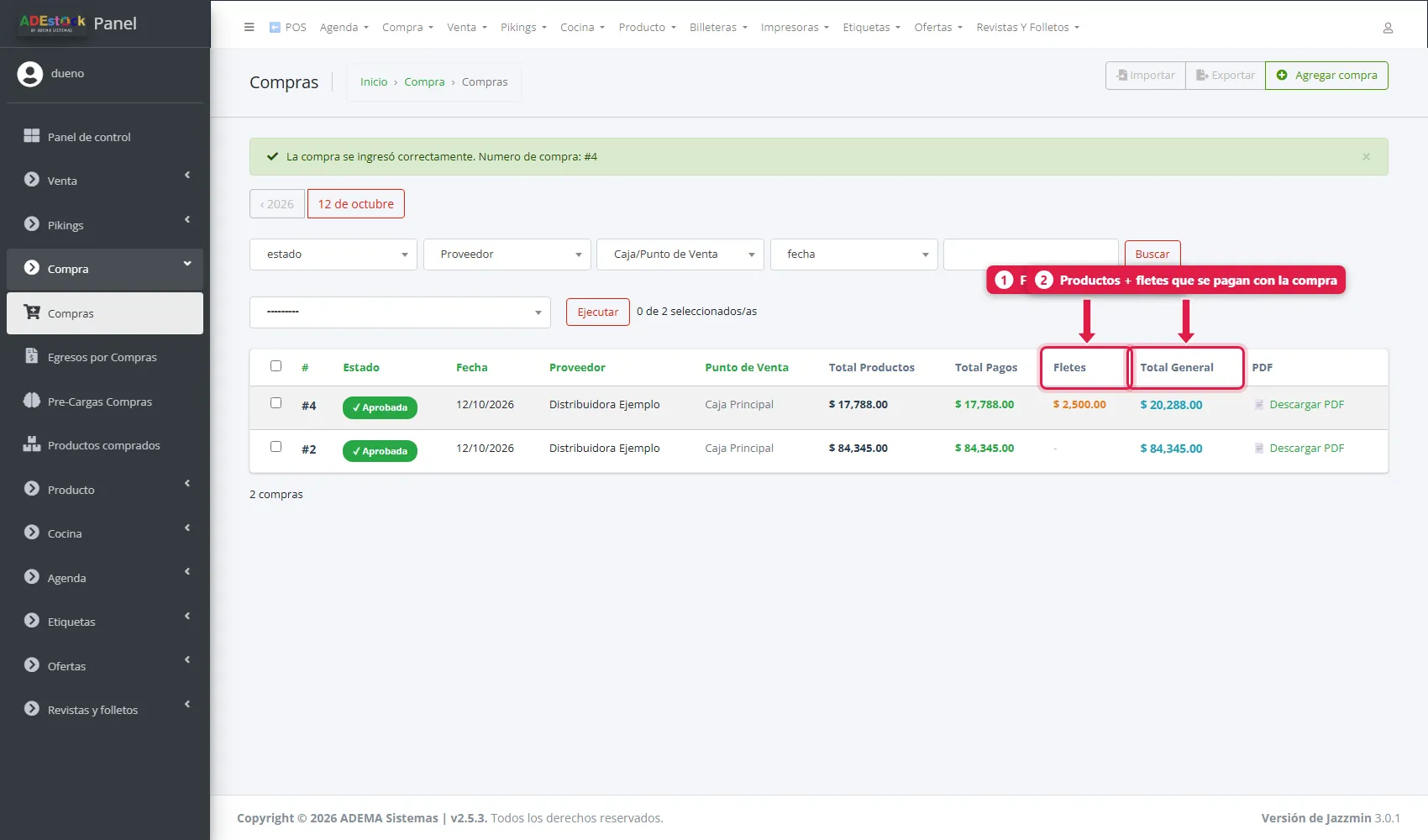Image resolution: width=1428 pixels, height=840 pixels.
Task: Click the PDF file icon in row #2
Action: [x=1259, y=449]
